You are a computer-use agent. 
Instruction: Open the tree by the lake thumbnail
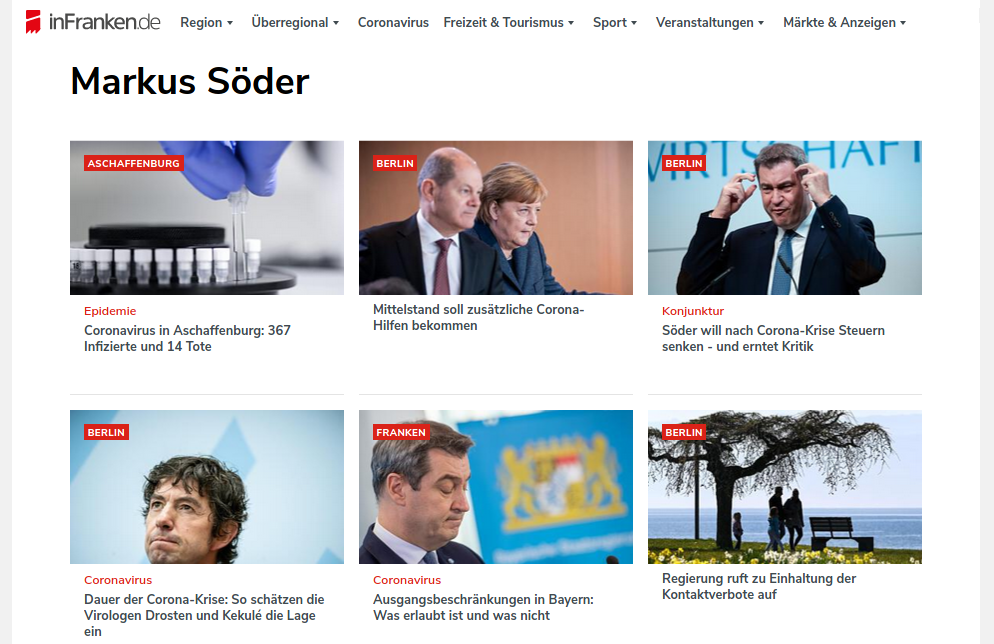(785, 487)
